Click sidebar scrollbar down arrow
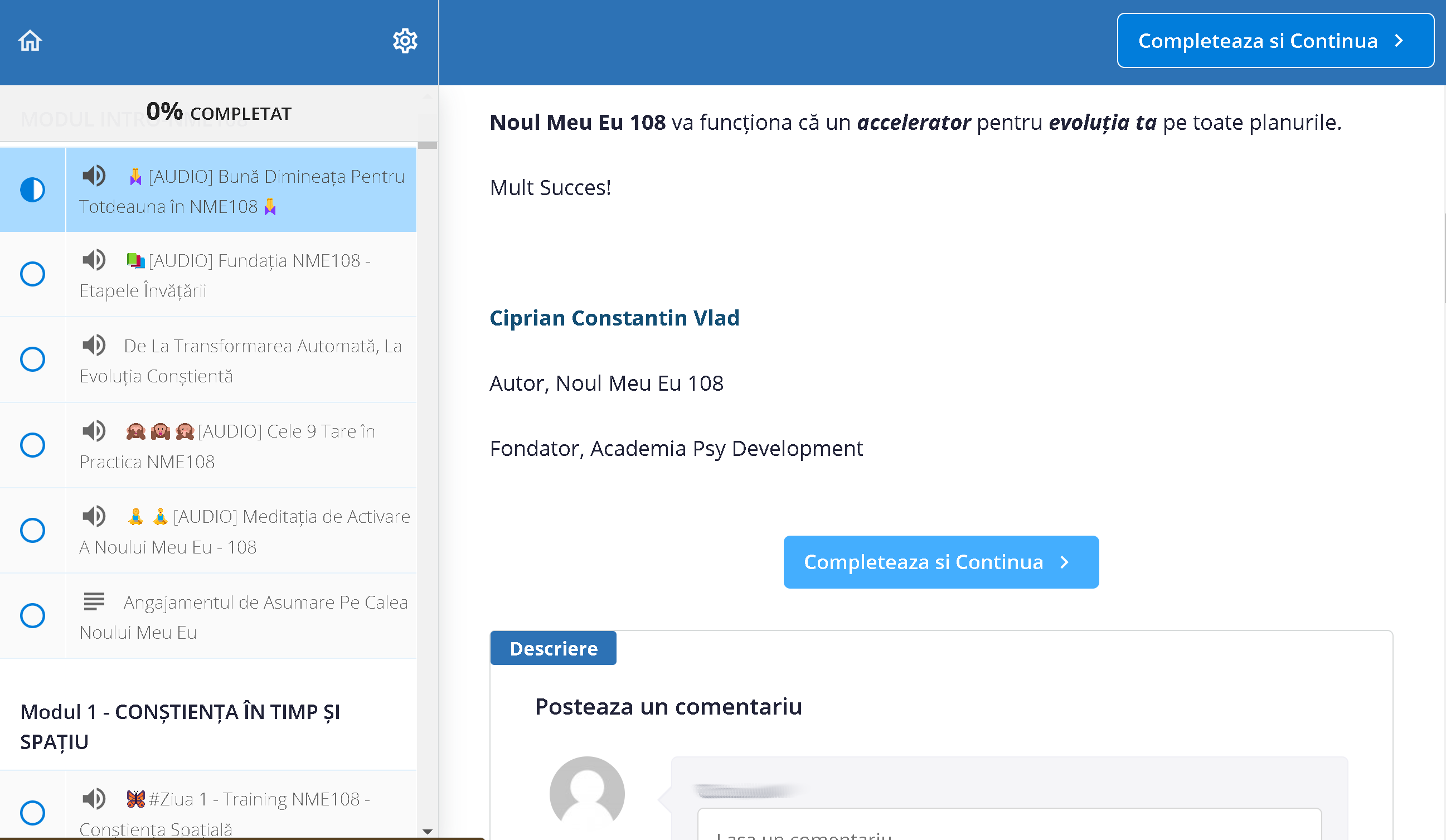This screenshot has height=840, width=1446. (427, 831)
